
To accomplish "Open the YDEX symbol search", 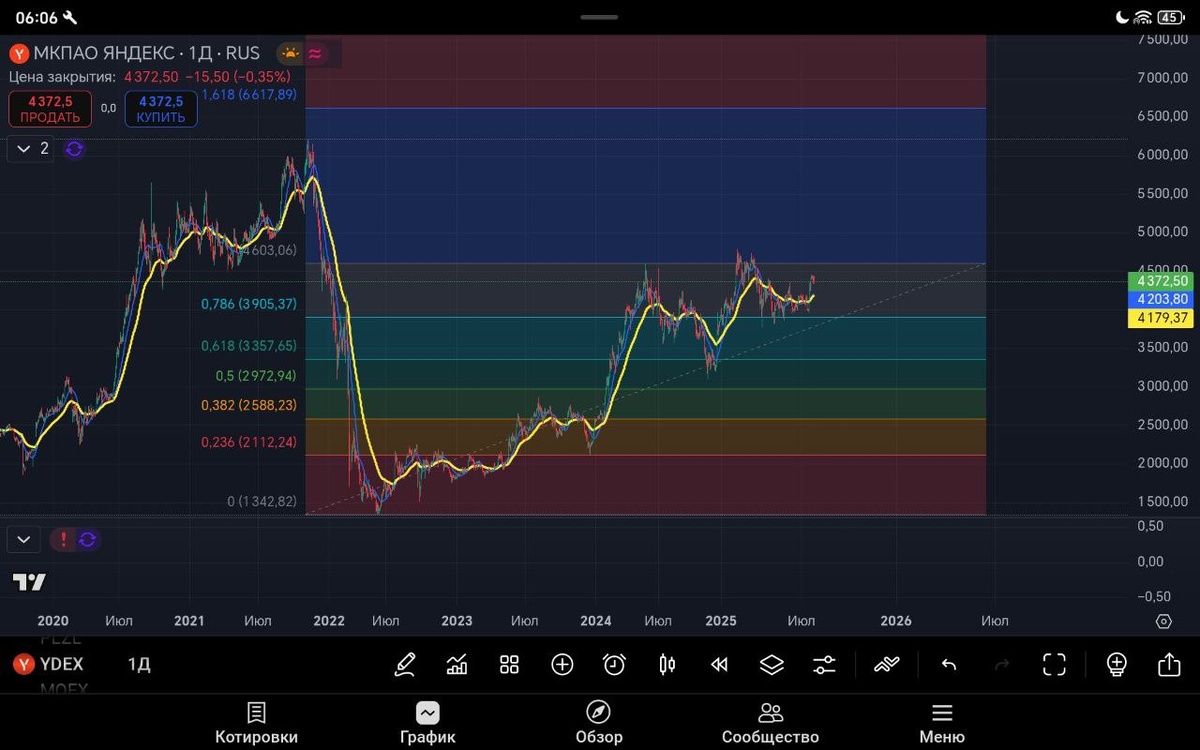I will (51, 664).
